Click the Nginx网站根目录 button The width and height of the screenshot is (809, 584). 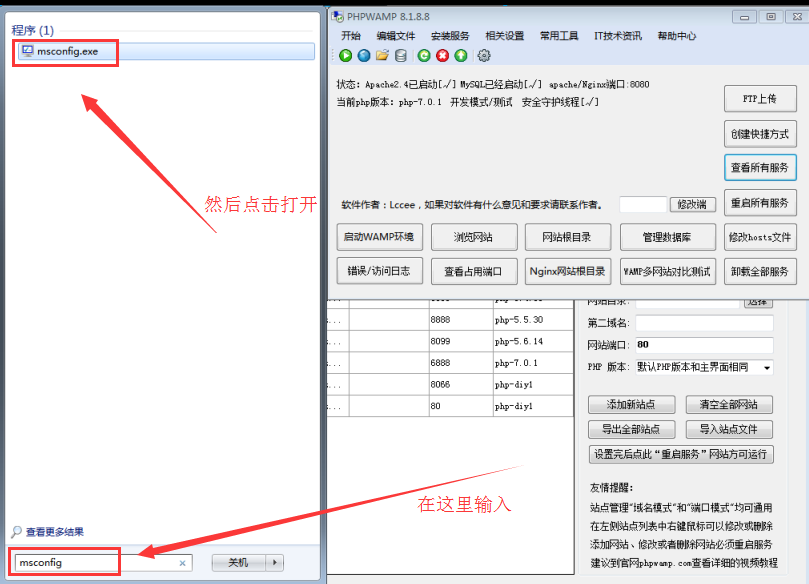coord(568,271)
